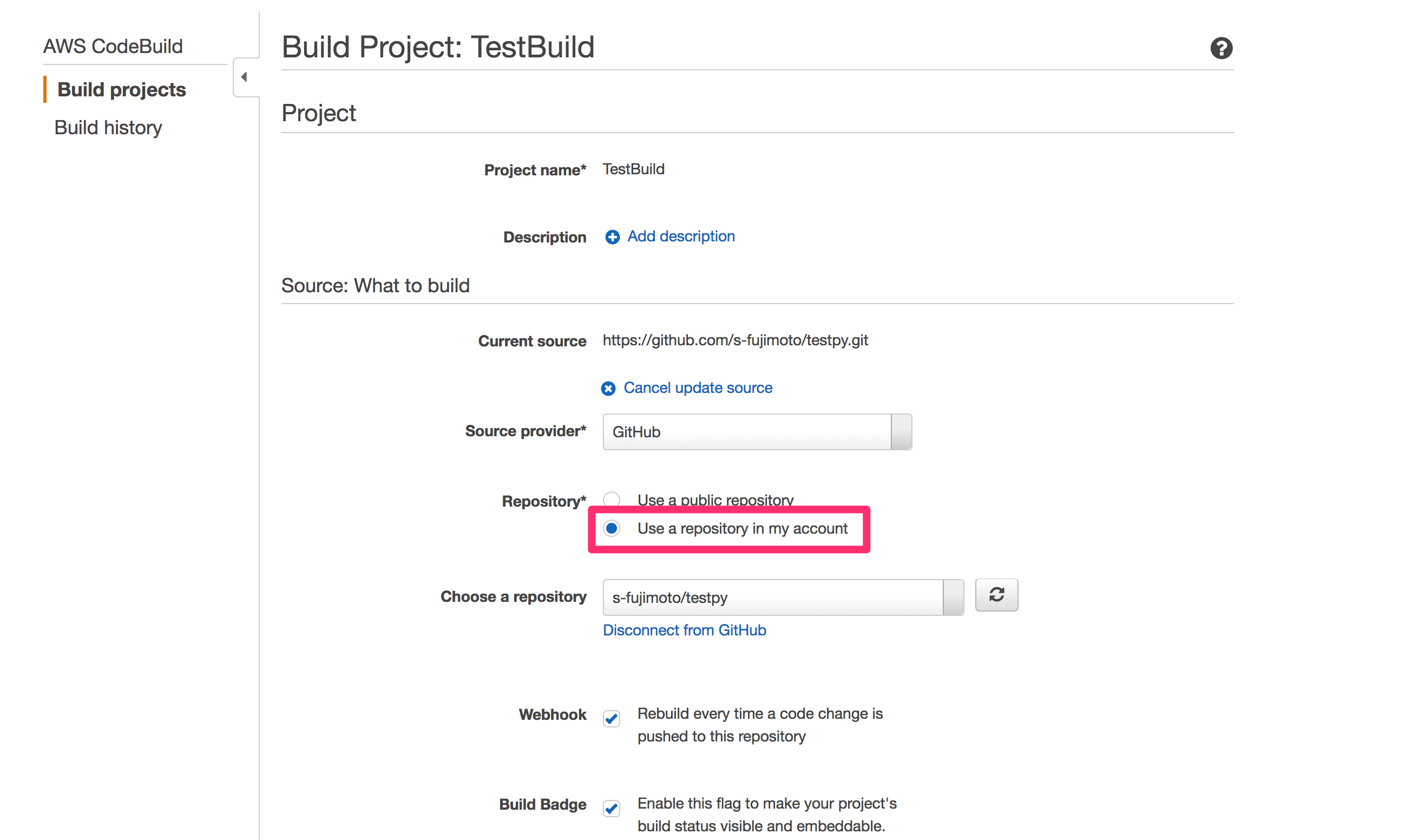Click the current source URL for testpy.git
Image resolution: width=1405 pixels, height=840 pixels.
(735, 340)
